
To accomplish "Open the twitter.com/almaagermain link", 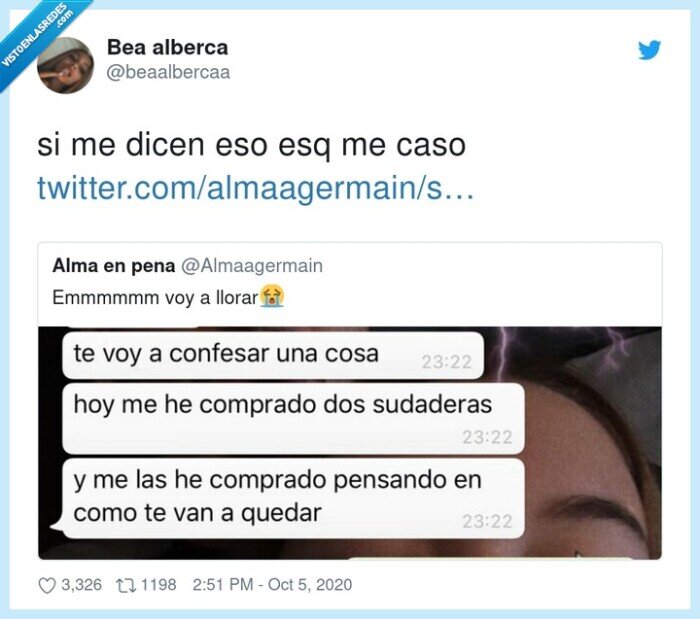I will click(255, 188).
